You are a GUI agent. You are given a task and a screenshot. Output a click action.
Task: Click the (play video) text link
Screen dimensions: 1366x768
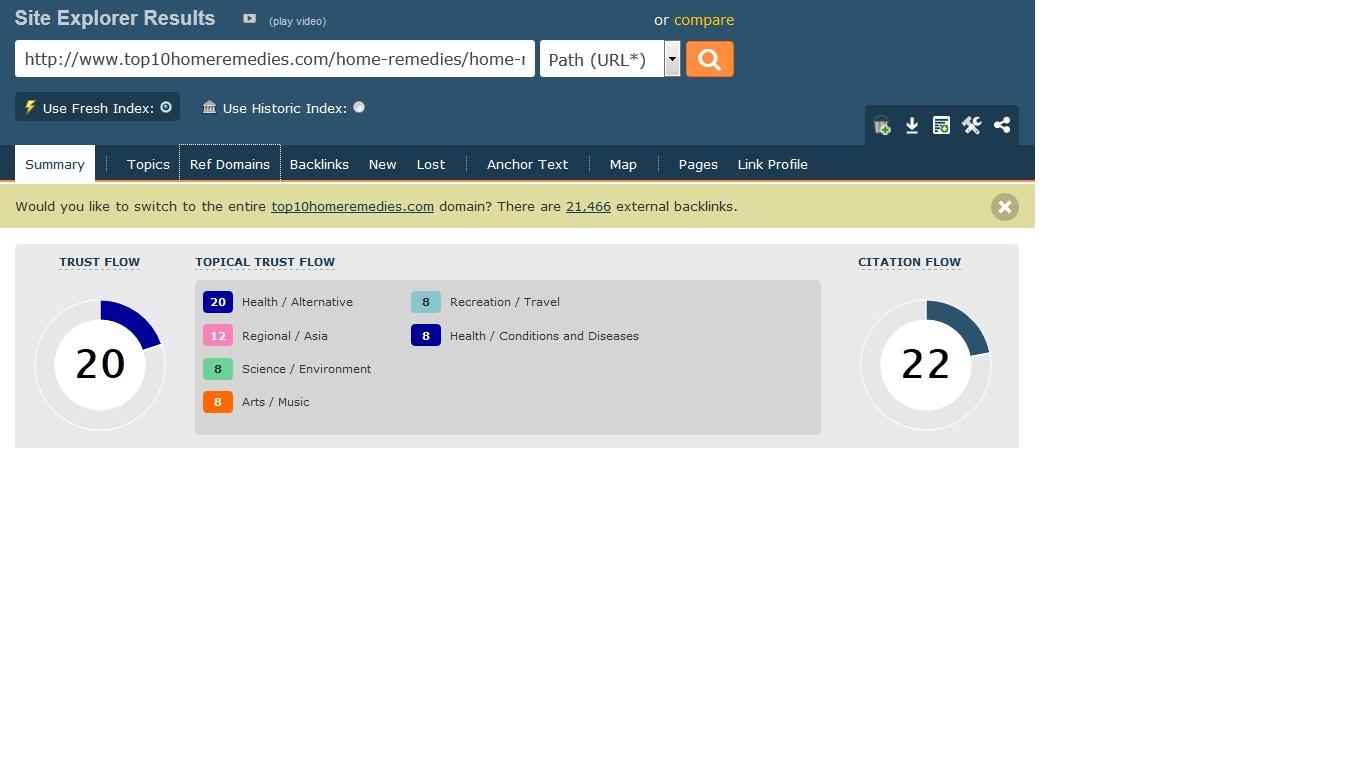click(x=297, y=21)
